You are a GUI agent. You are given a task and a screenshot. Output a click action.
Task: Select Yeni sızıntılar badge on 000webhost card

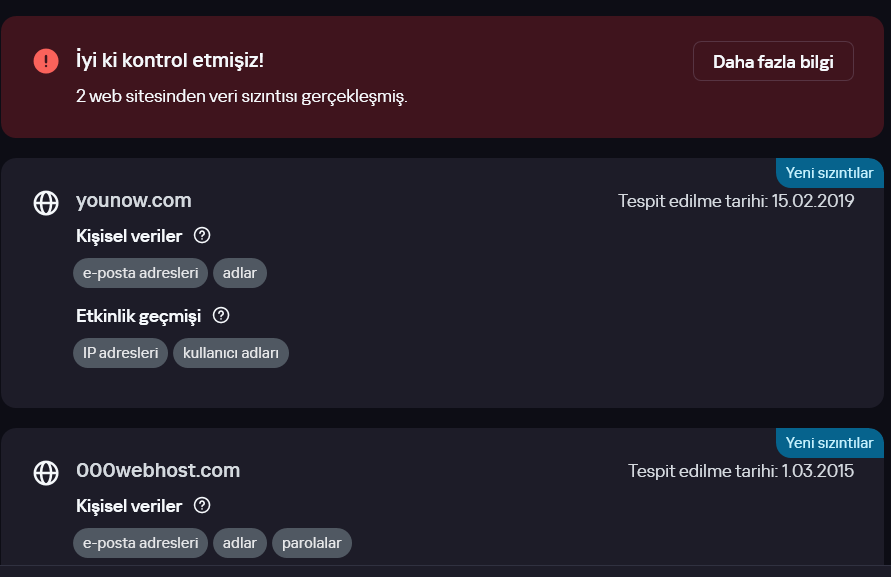[x=830, y=443]
